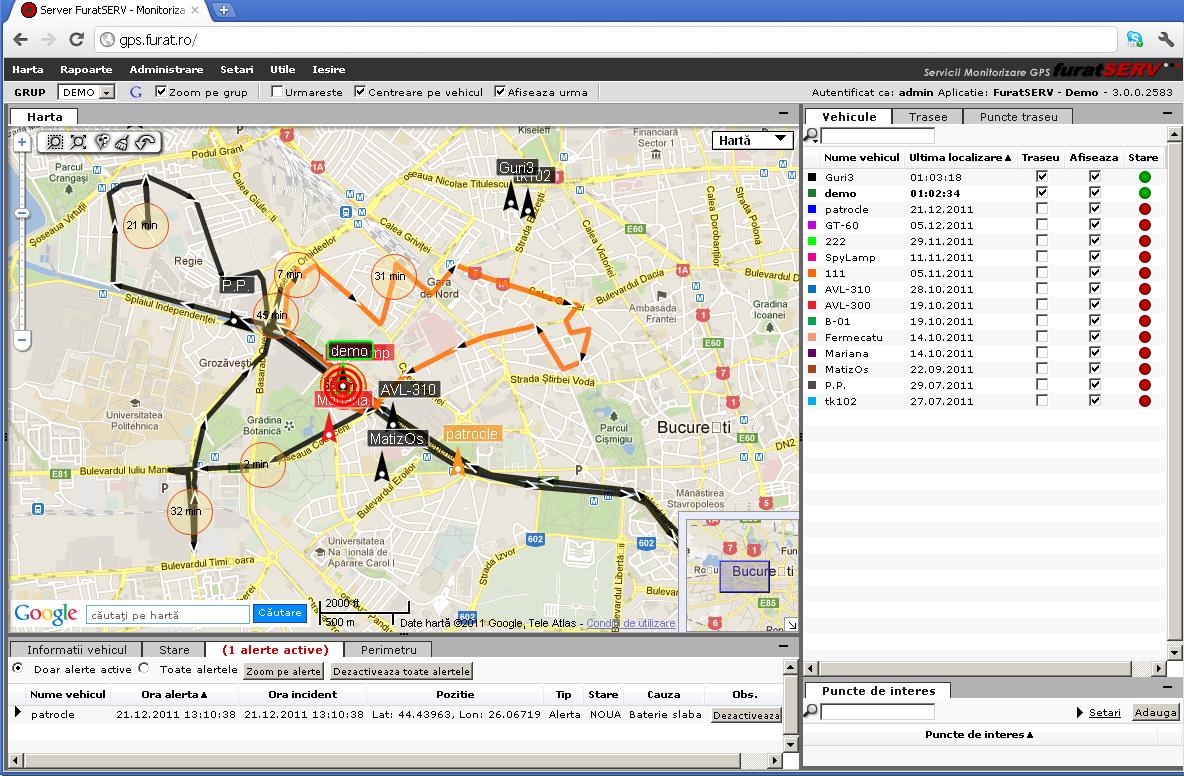Select the MatizOs vehicle marker on map
Image resolution: width=1184 pixels, height=776 pixels.
click(382, 466)
